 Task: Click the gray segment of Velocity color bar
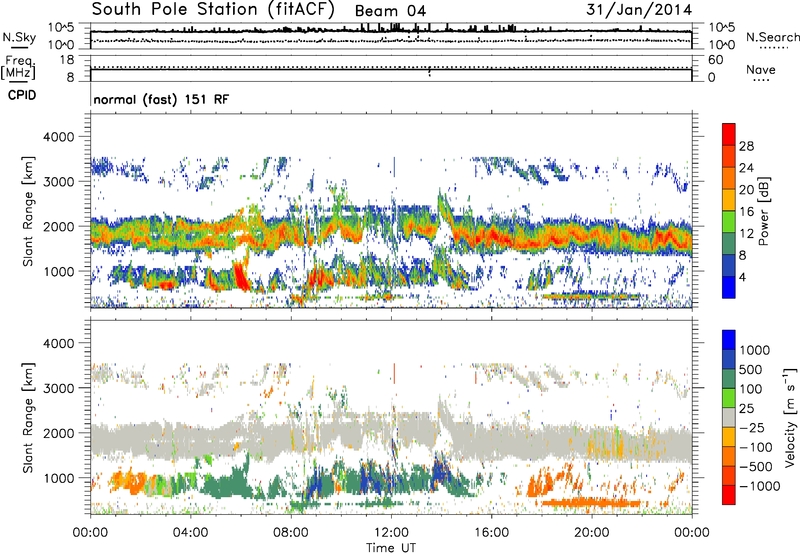click(x=729, y=418)
